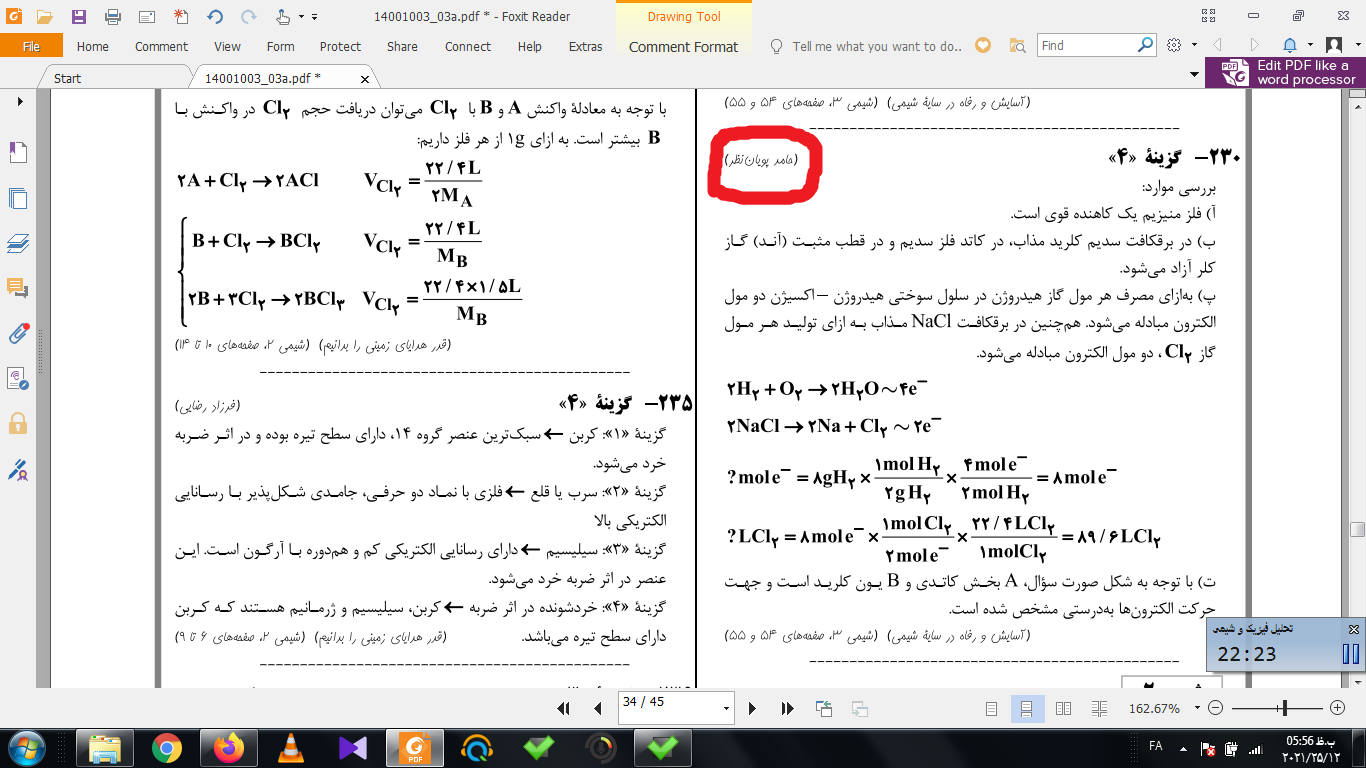Screen dimensions: 1366x768
Task: Open the Bookmarks panel in the left sidebar
Action: pyautogui.click(x=17, y=152)
